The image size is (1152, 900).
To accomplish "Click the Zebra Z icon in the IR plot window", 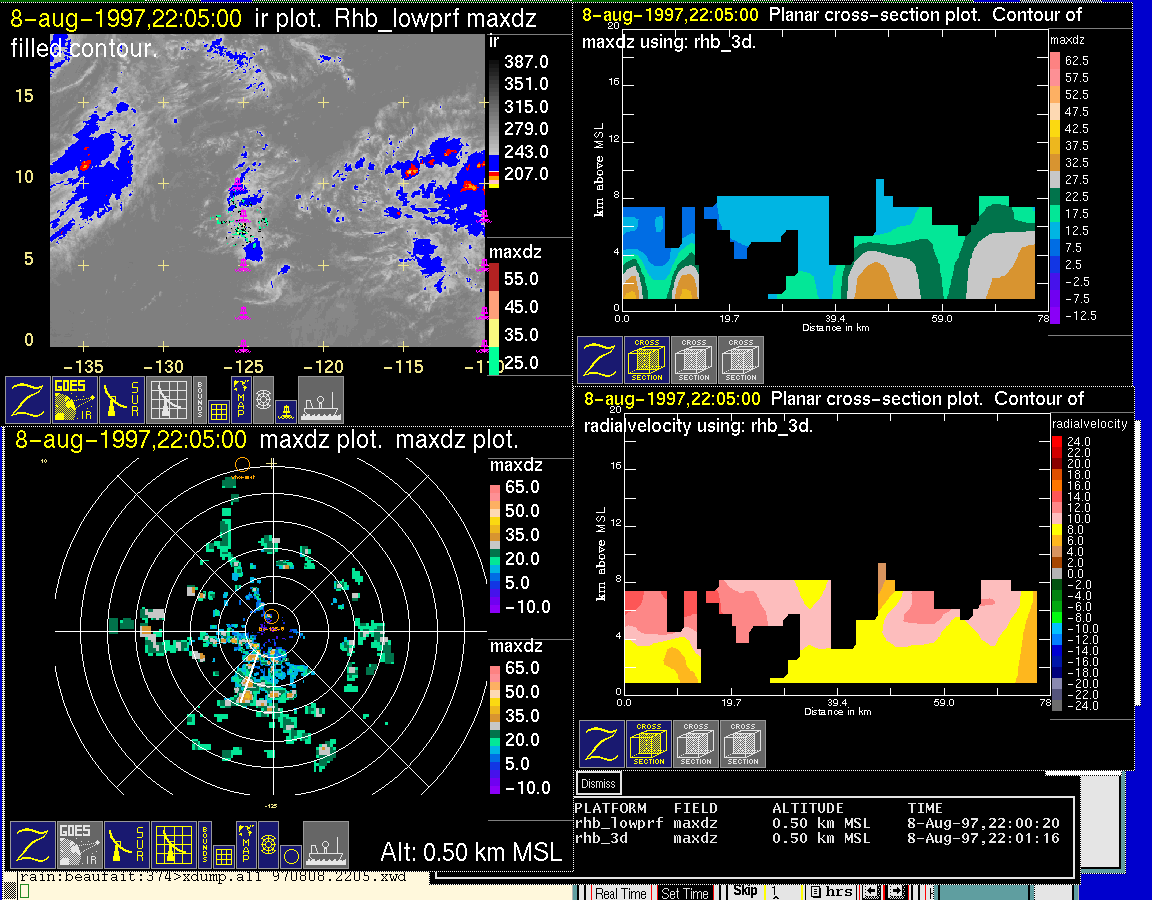I will (x=29, y=400).
